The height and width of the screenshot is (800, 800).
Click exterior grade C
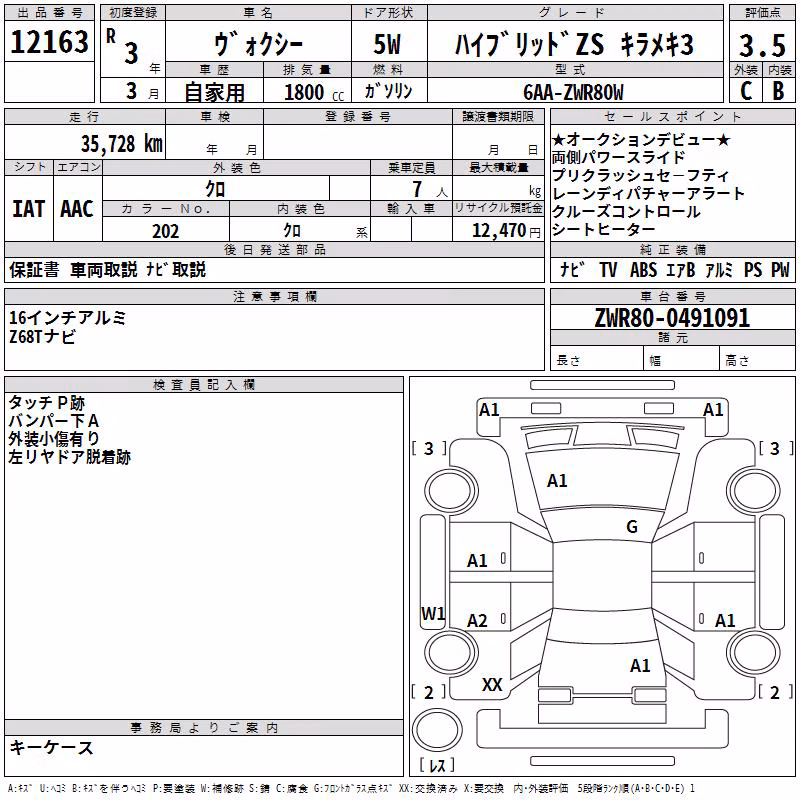pos(745,91)
